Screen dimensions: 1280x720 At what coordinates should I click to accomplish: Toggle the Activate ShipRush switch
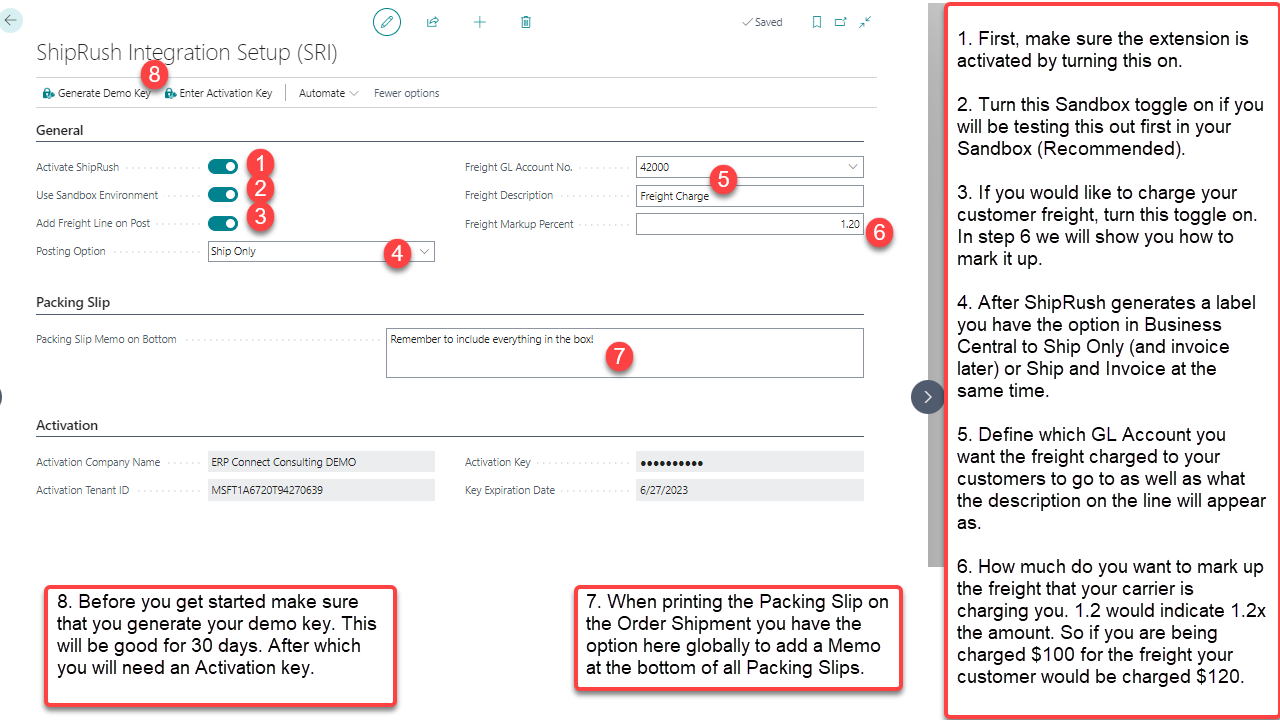[223, 167]
